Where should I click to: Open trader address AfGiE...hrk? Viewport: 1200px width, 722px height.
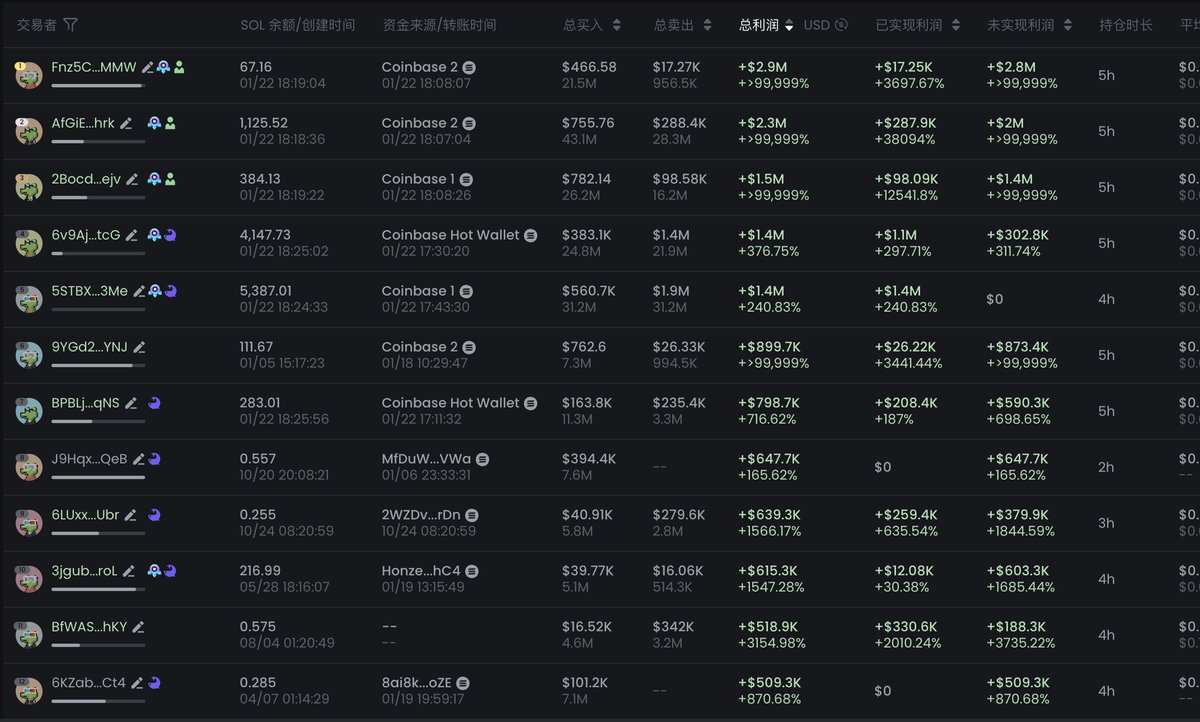(x=83, y=123)
